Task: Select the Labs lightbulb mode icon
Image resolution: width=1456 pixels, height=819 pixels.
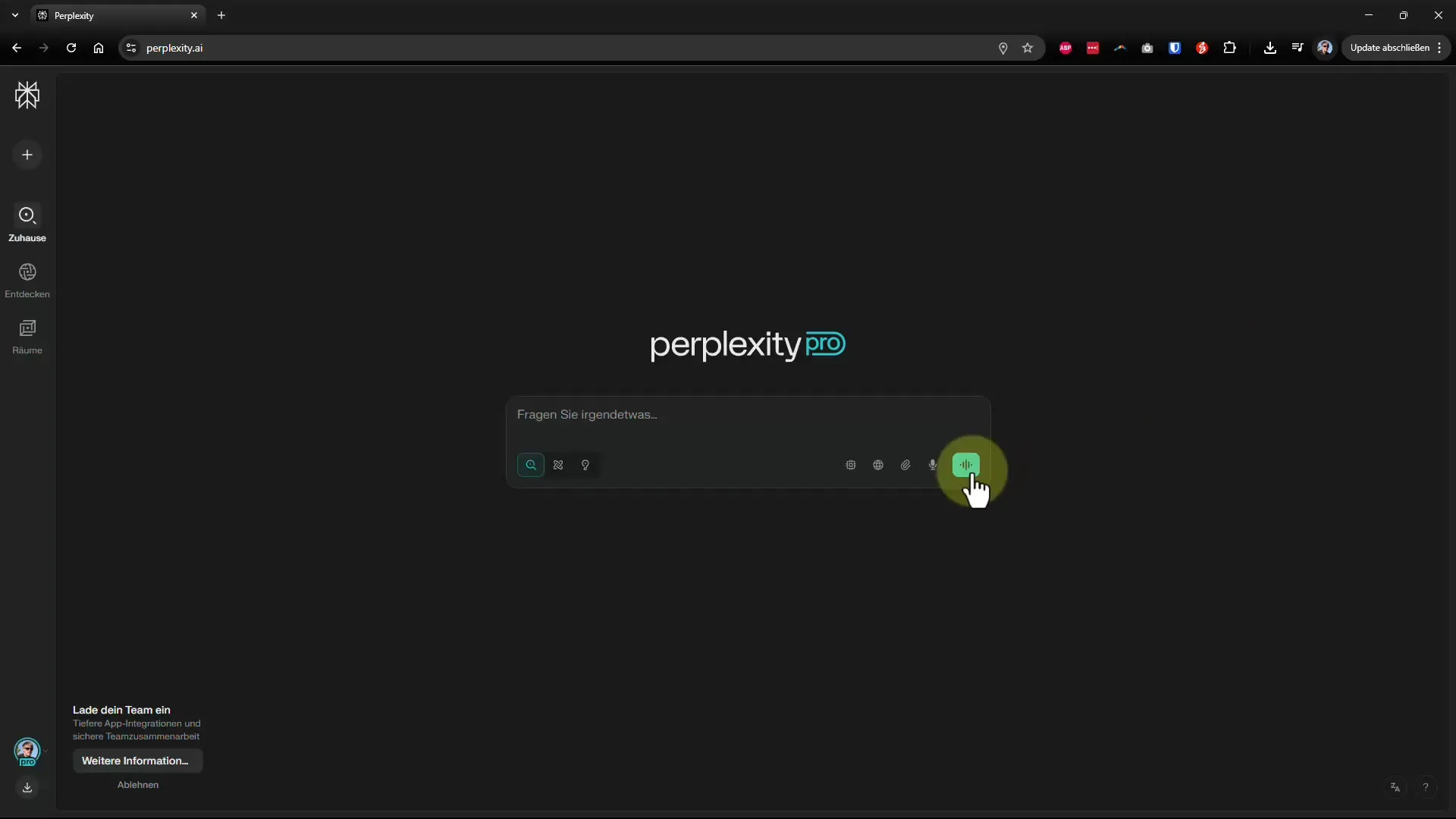Action: click(585, 465)
